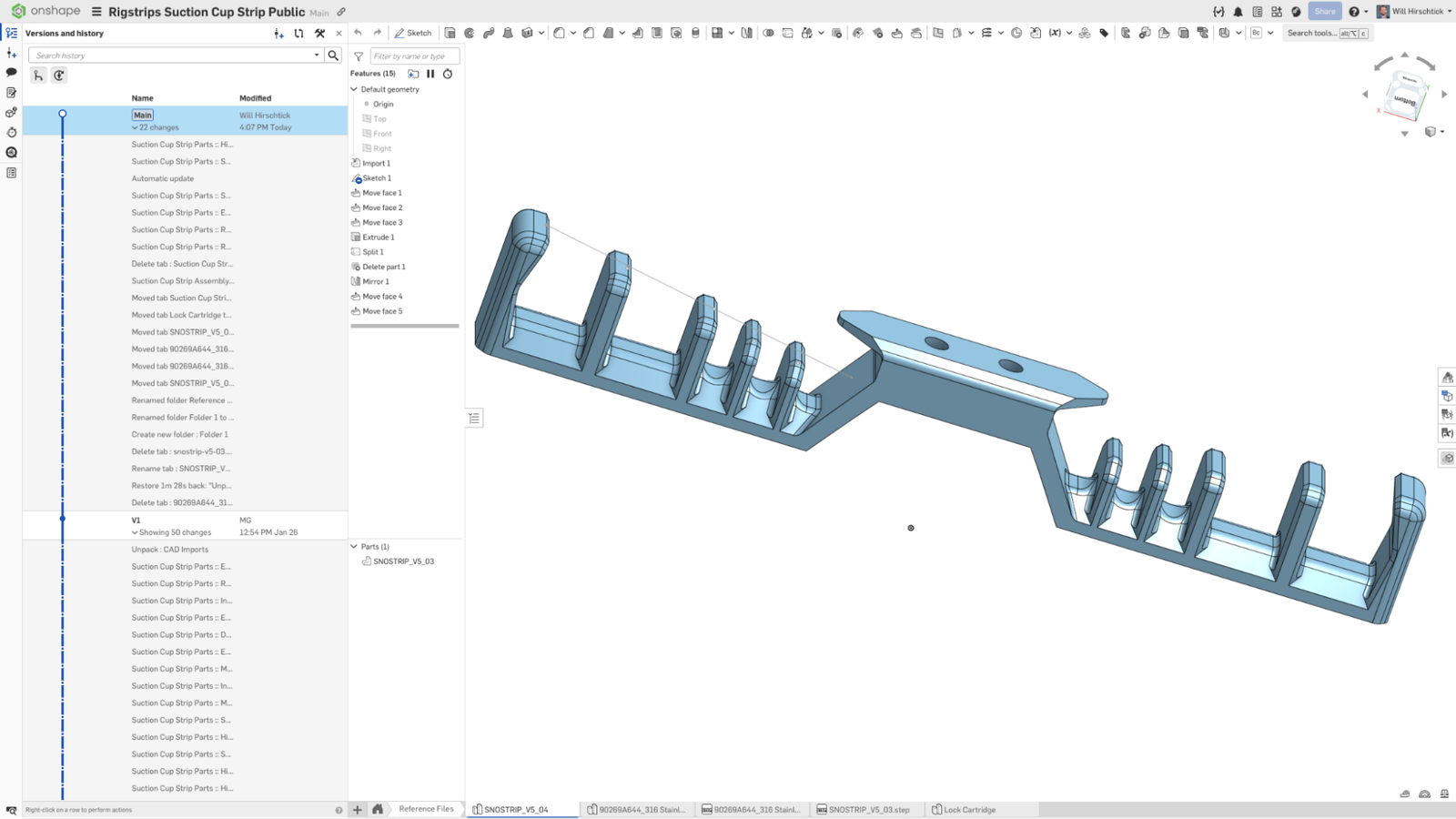Expand the Parts (1) section

[x=354, y=546]
